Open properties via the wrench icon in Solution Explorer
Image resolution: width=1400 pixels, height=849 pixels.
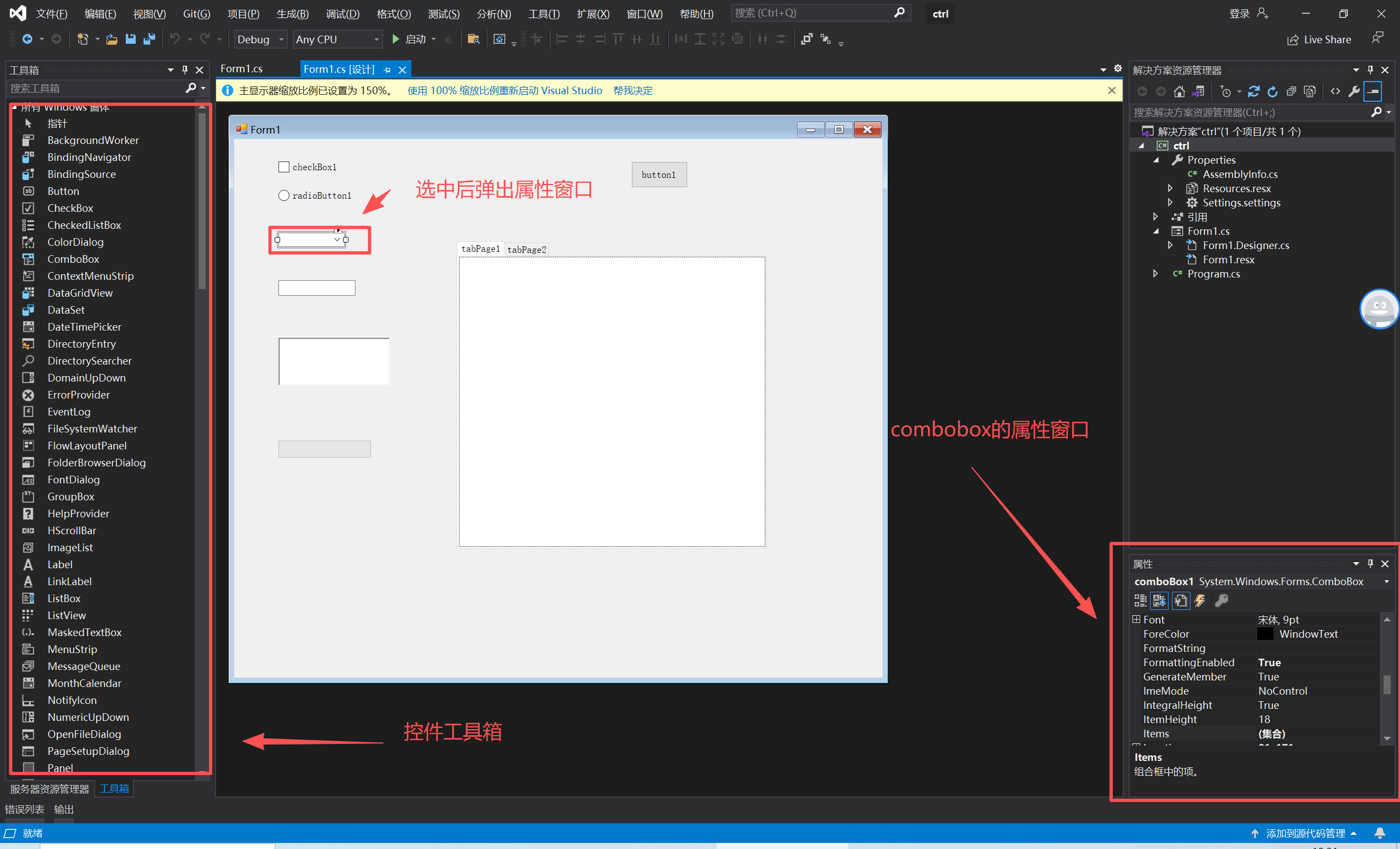pyautogui.click(x=1354, y=91)
